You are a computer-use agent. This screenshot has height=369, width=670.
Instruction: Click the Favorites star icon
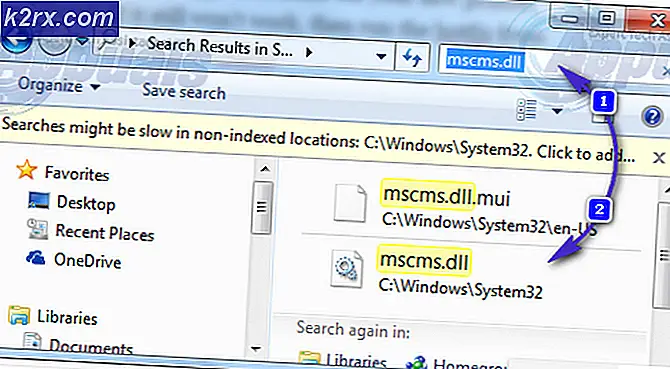(x=26, y=170)
